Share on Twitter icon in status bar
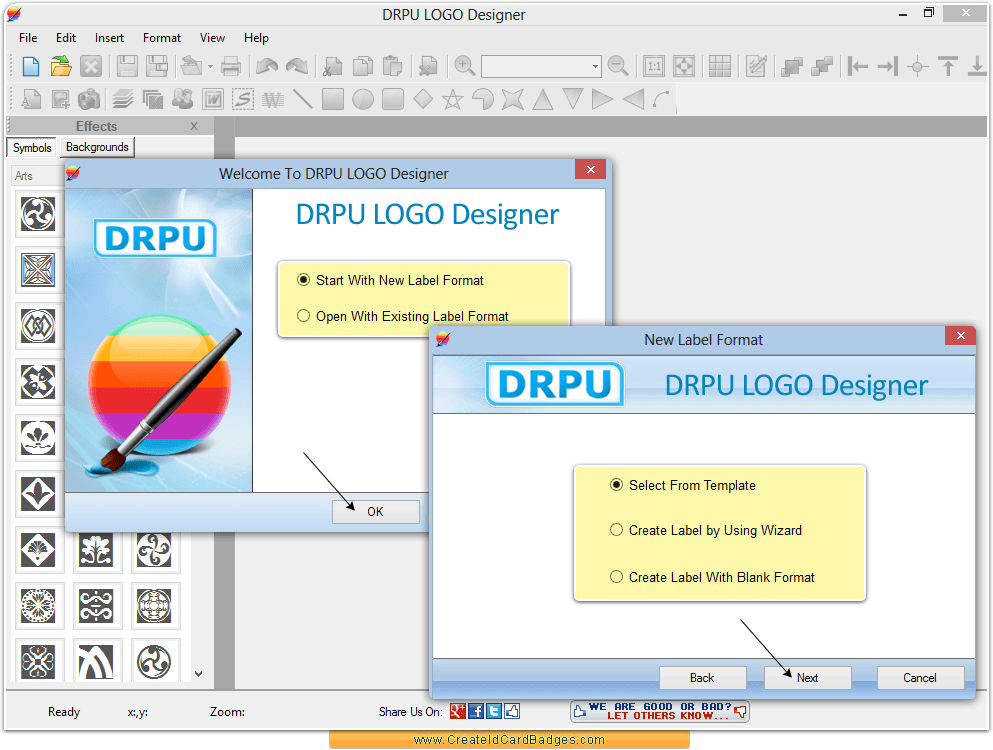993x750 pixels. [494, 711]
